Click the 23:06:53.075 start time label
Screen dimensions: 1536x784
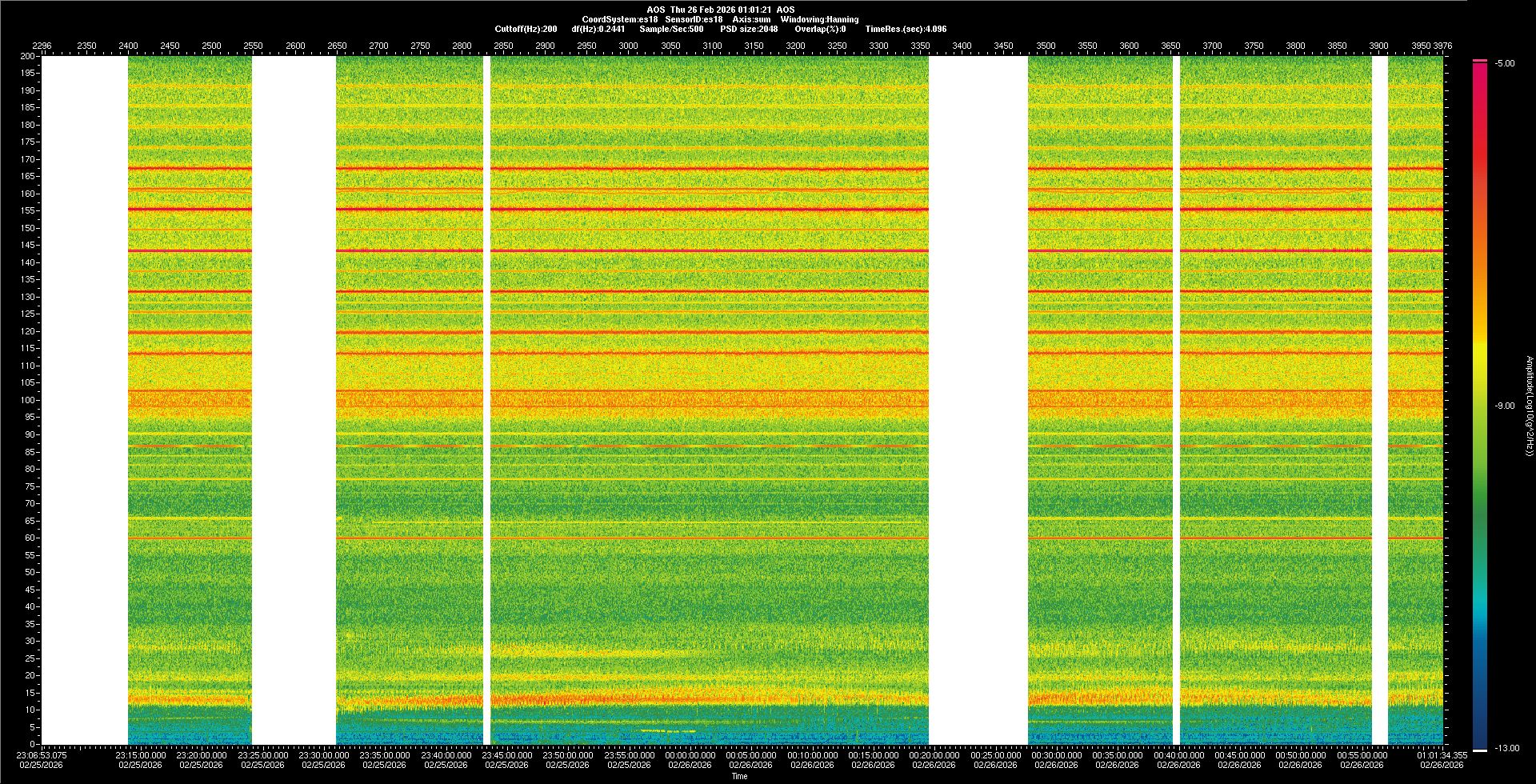coord(42,754)
